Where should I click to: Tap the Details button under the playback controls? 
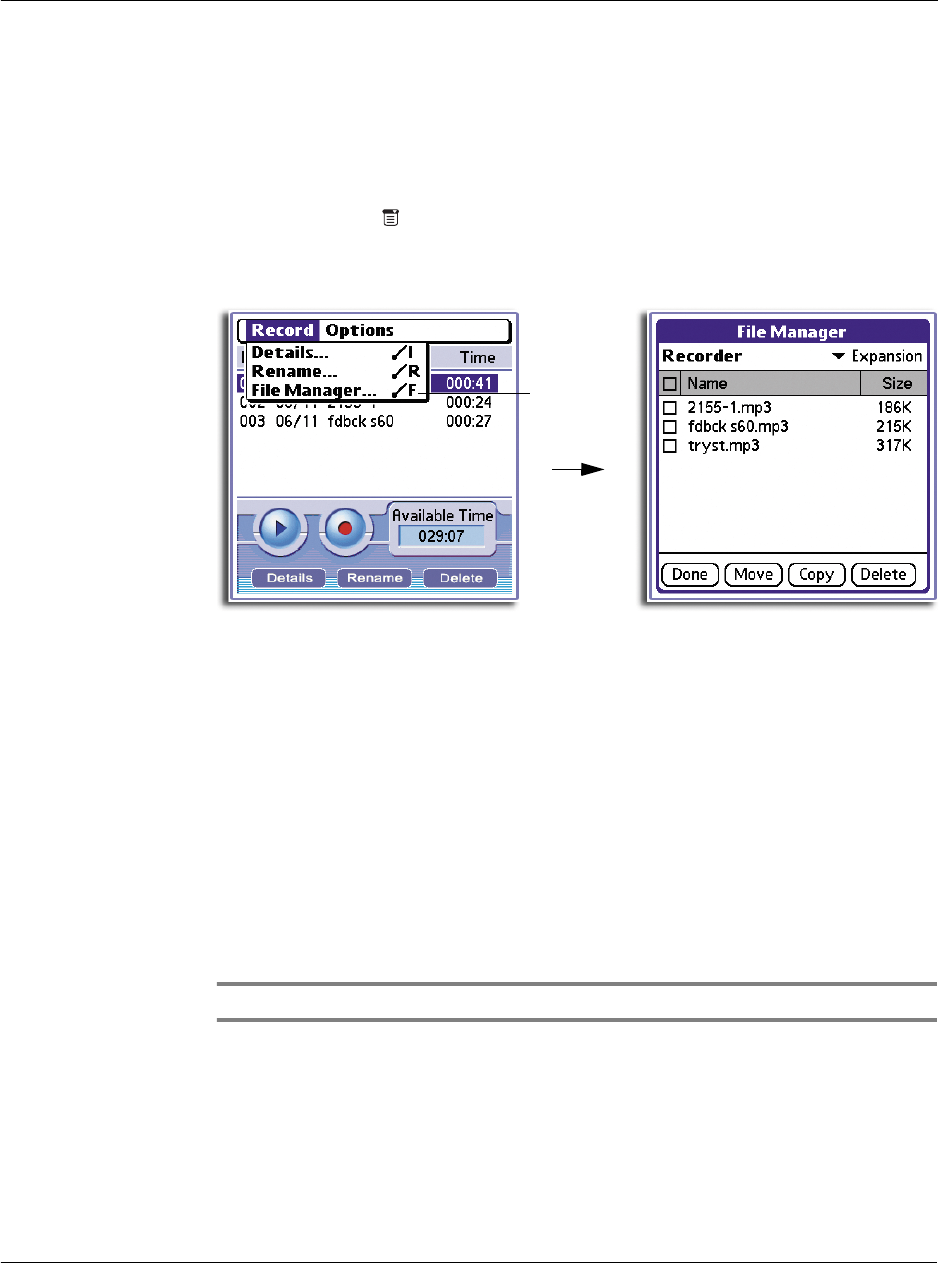289,578
